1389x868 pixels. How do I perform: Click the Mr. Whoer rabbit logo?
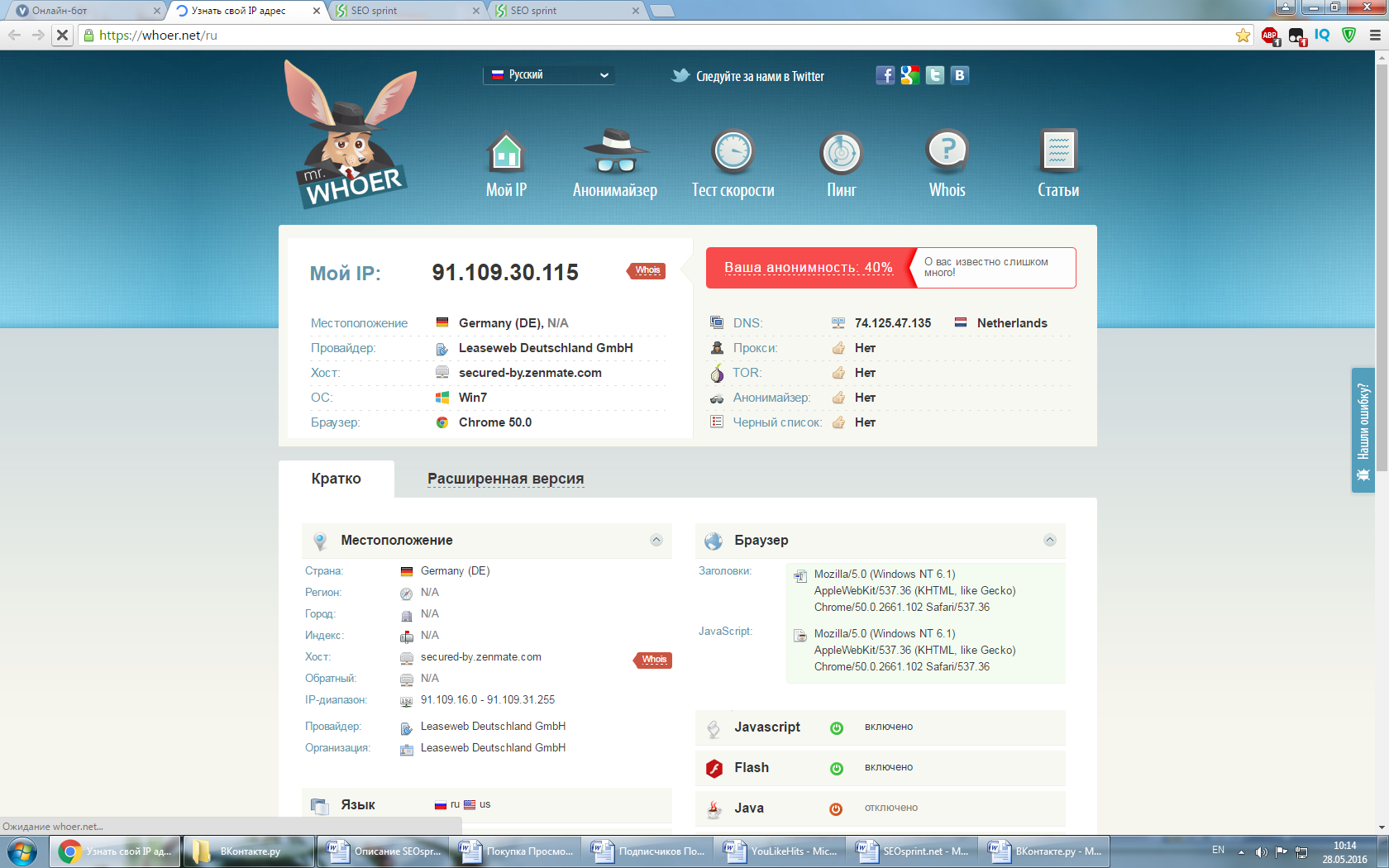tap(351, 134)
